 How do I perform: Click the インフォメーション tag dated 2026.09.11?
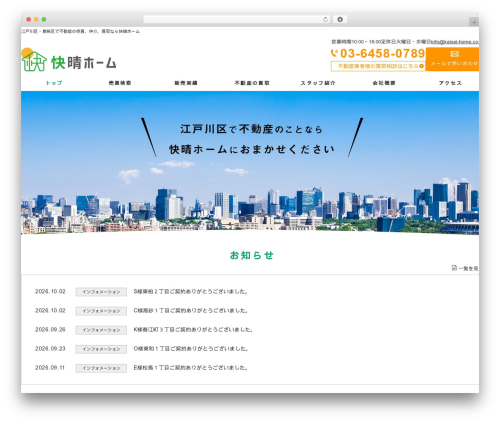point(101,368)
